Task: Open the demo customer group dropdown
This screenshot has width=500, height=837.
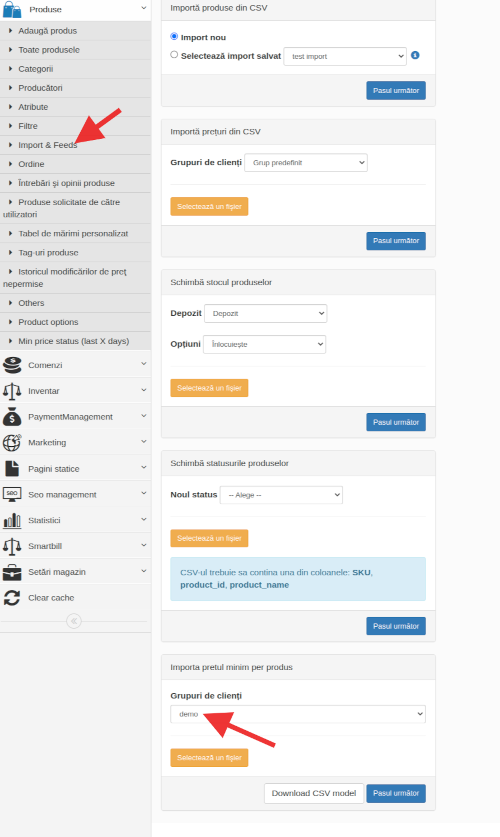Action: pyautogui.click(x=298, y=714)
